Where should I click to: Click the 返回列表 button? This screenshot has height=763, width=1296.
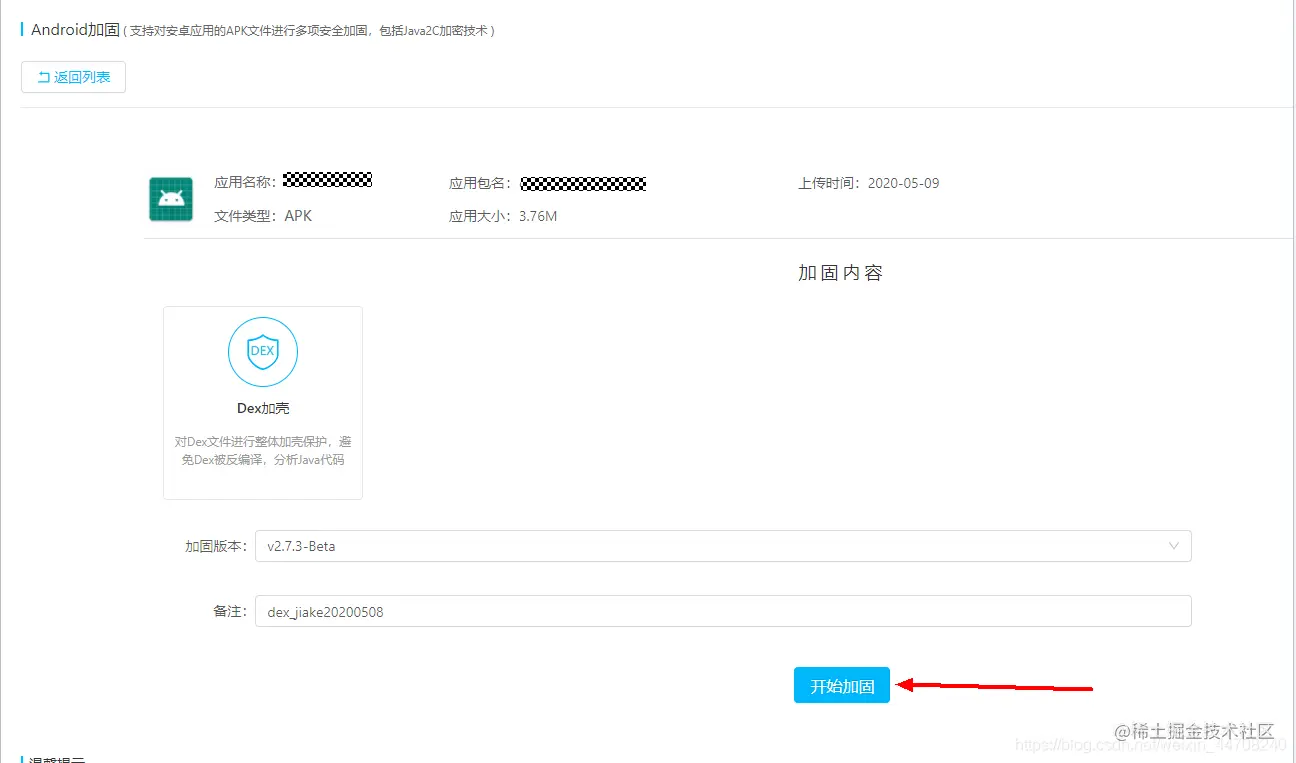(x=73, y=77)
